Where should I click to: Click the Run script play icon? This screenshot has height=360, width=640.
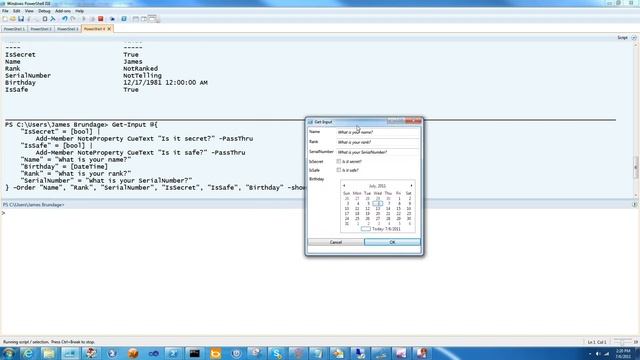click(84, 19)
